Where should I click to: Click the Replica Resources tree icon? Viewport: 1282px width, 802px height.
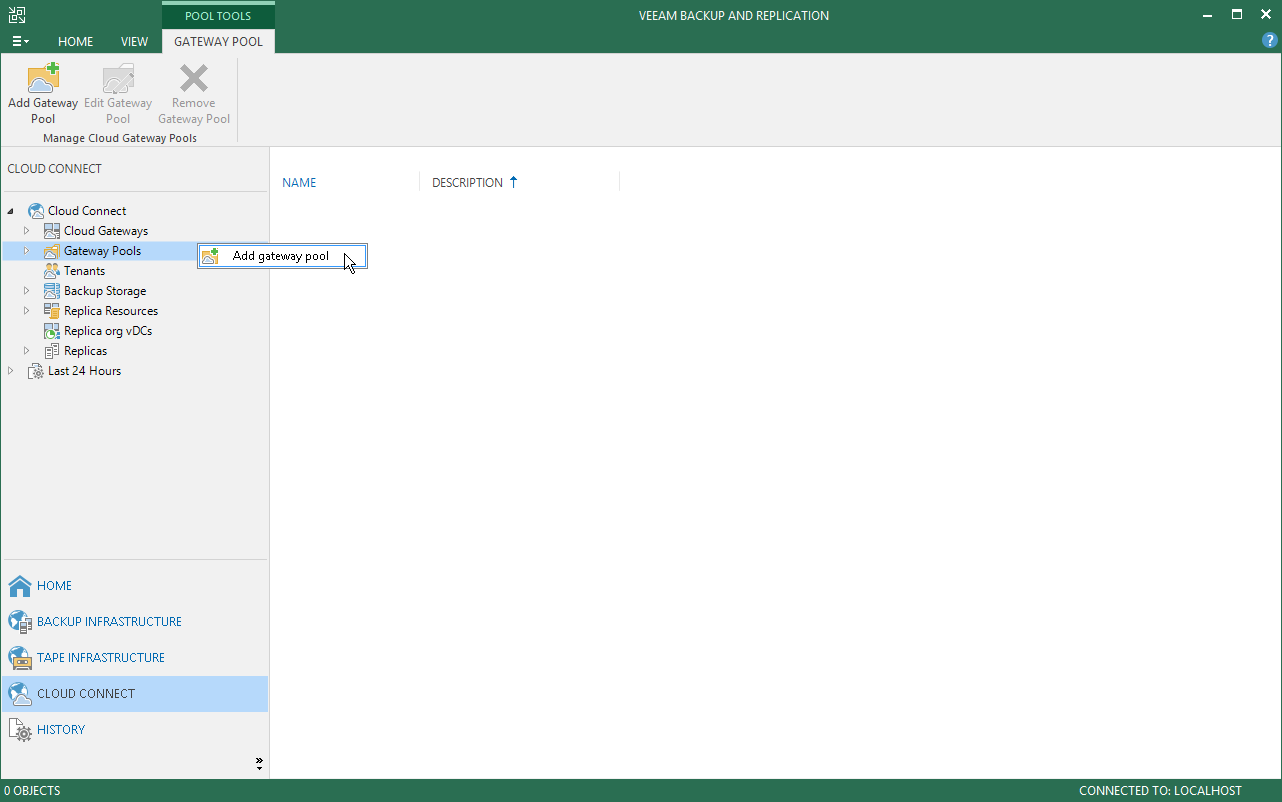click(x=52, y=311)
